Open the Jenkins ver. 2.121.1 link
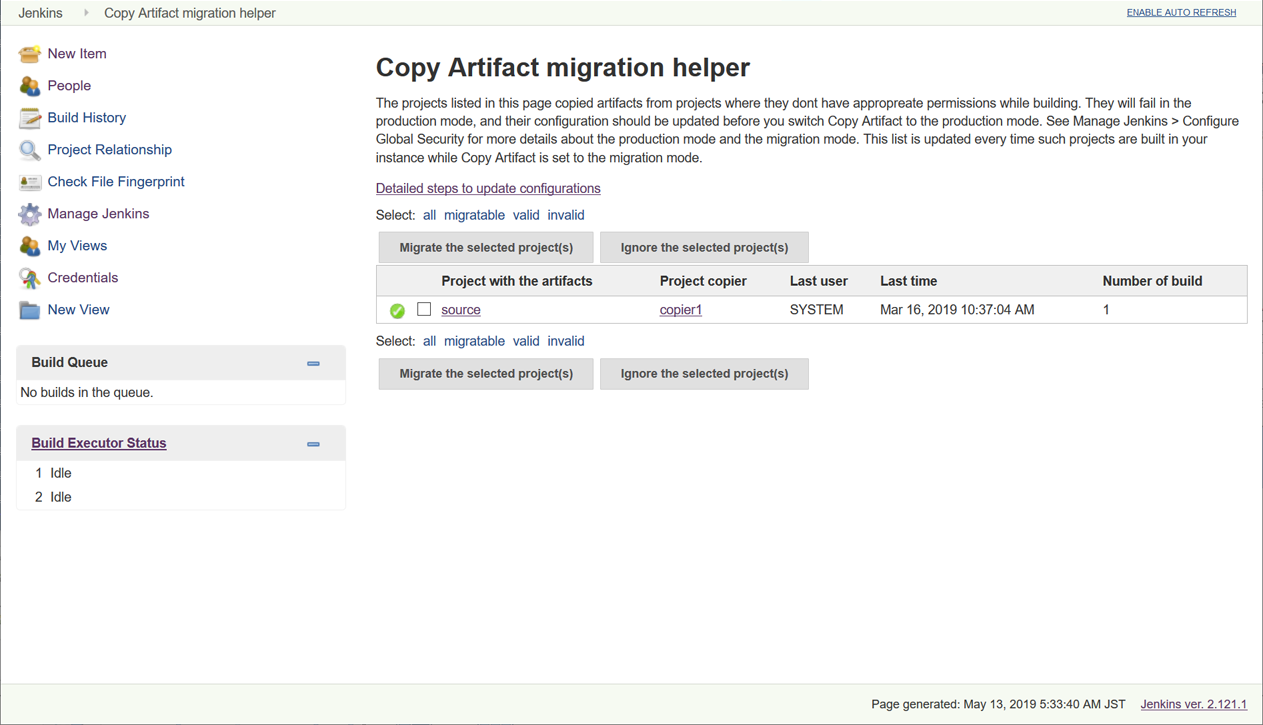 tap(1193, 704)
